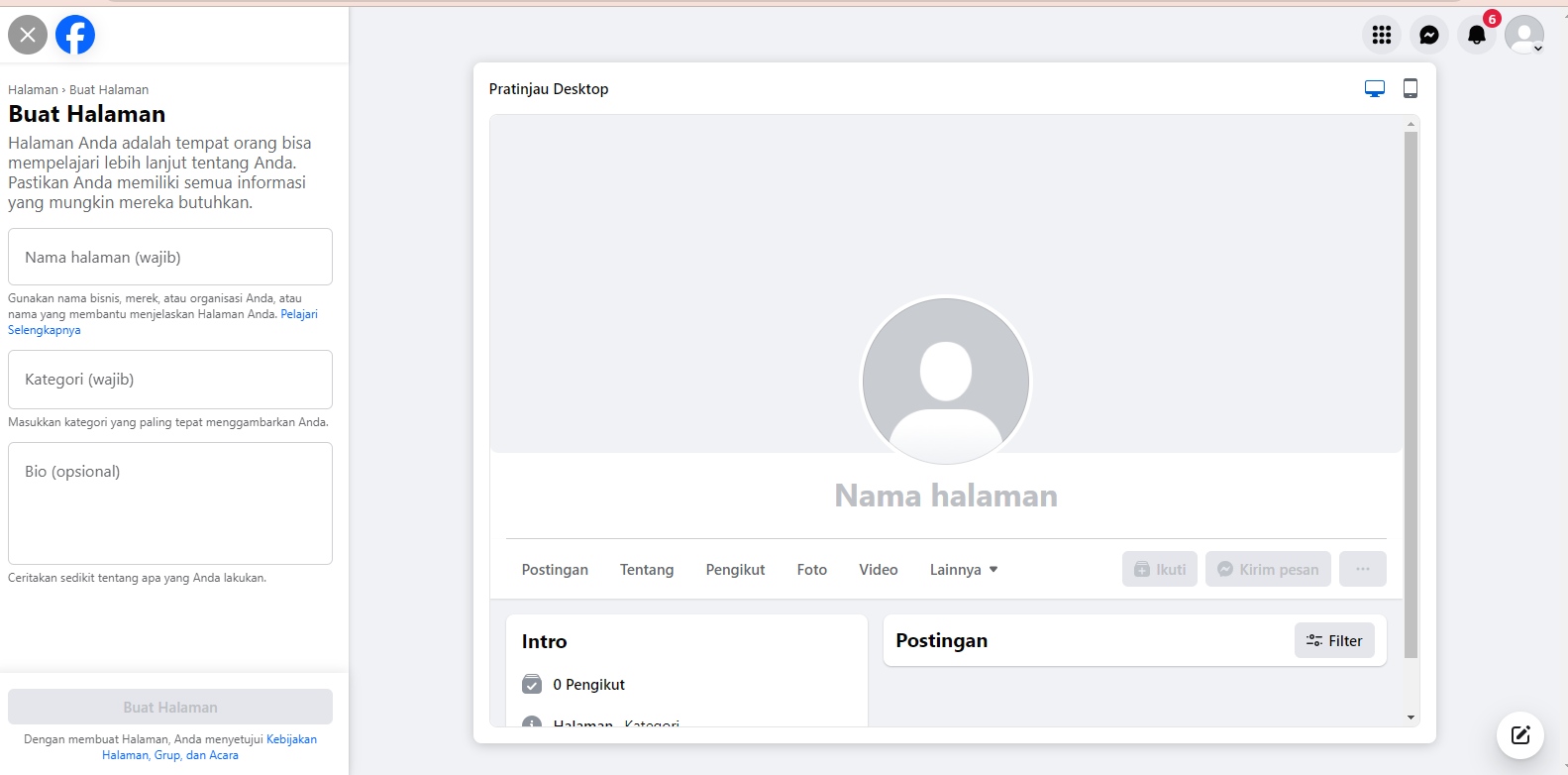Open the apps grid menu
Screen dimensions: 1568x775
coord(1382,35)
